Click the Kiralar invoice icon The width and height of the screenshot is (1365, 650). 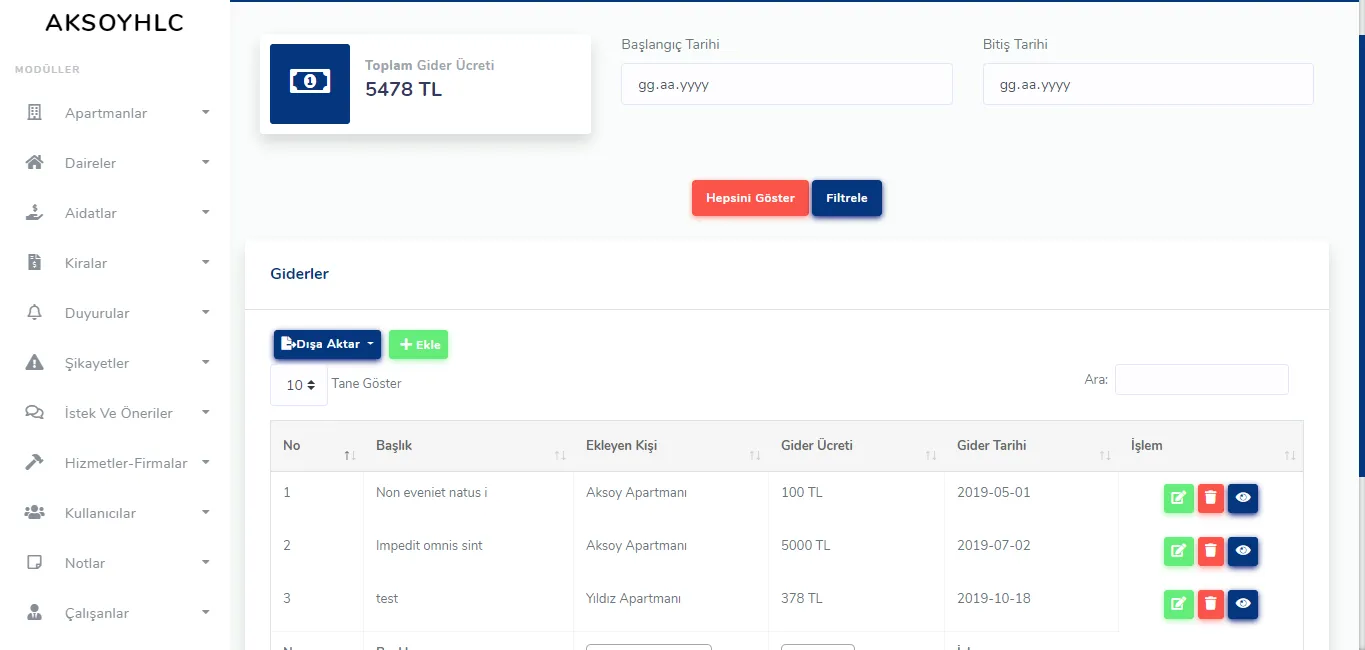[x=35, y=262]
